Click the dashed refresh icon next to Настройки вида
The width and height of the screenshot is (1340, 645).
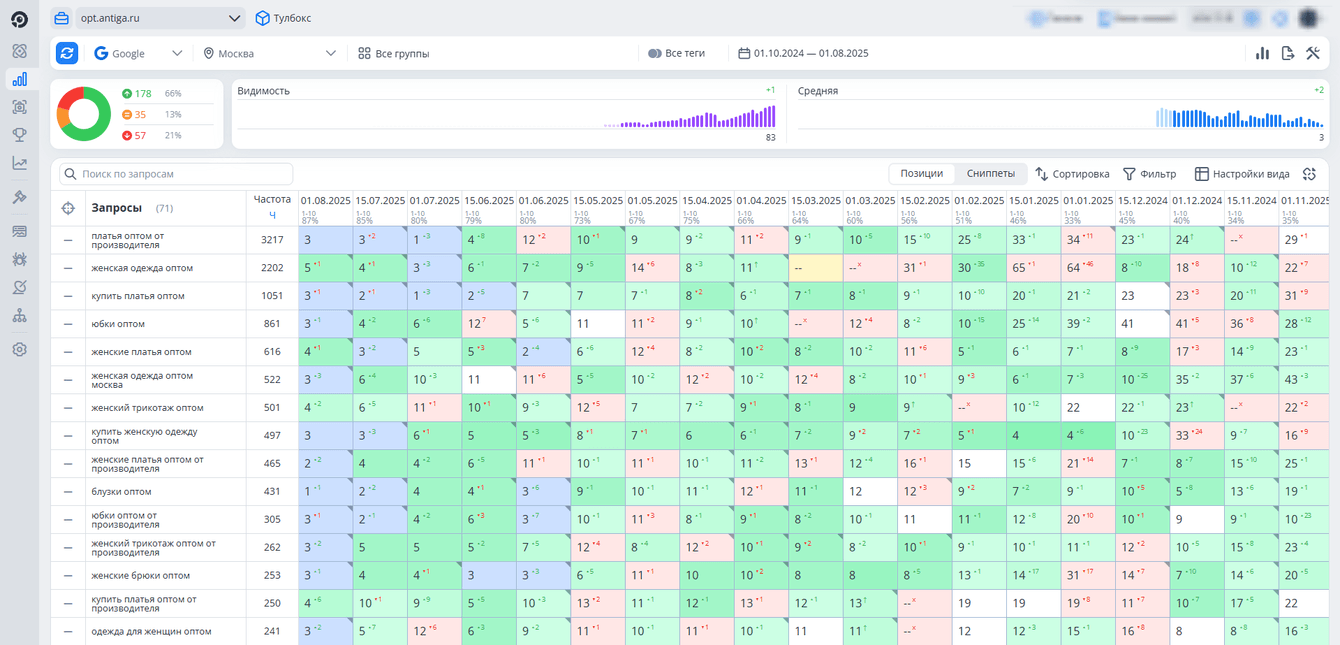(1309, 174)
